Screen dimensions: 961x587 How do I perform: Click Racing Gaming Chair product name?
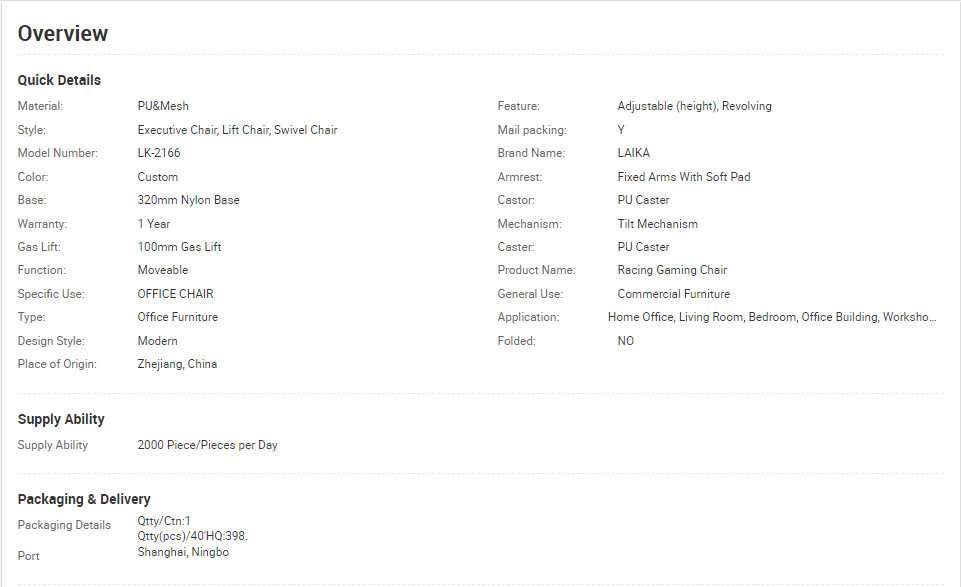click(672, 270)
